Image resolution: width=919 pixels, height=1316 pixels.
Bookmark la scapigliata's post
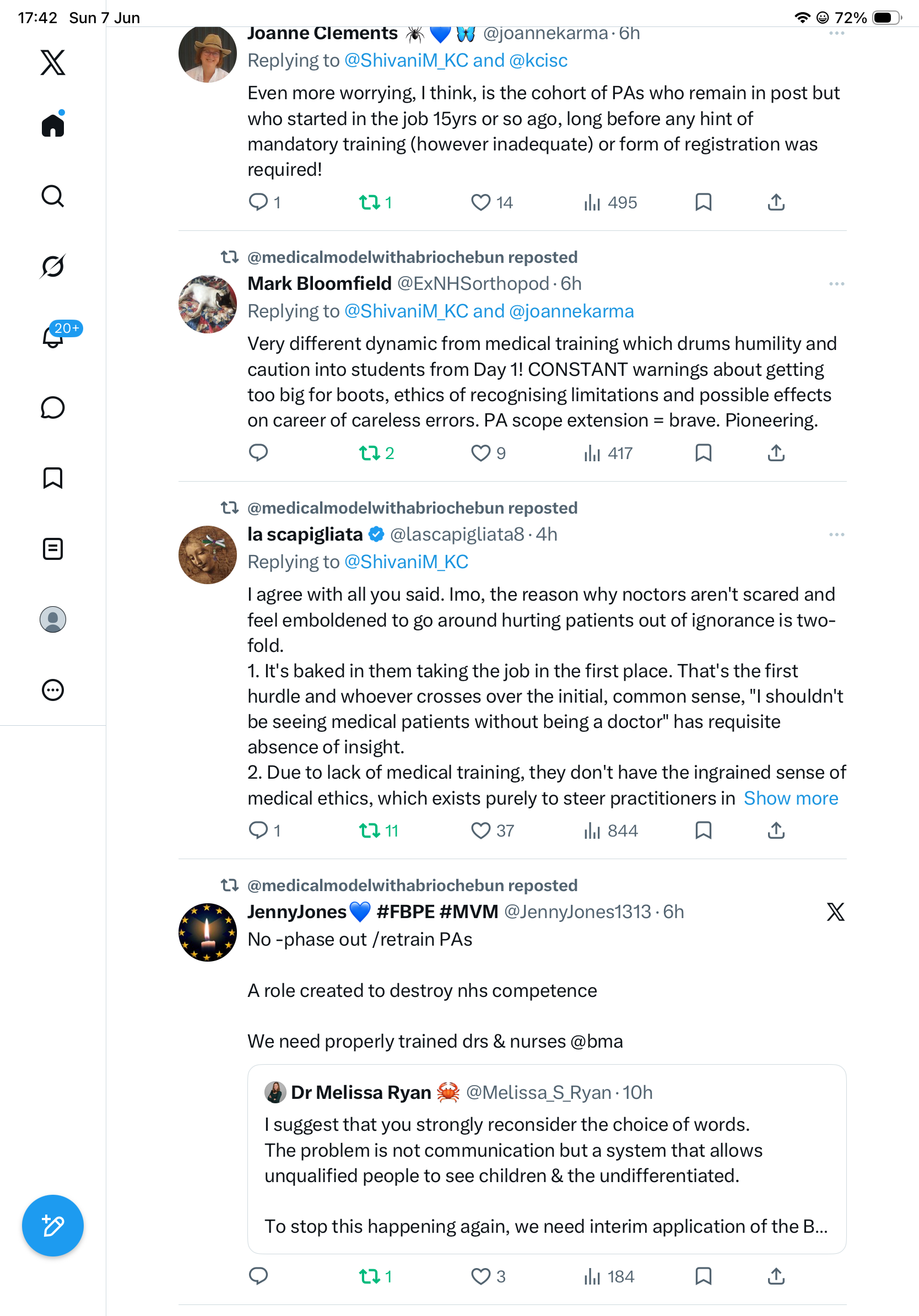tap(703, 830)
